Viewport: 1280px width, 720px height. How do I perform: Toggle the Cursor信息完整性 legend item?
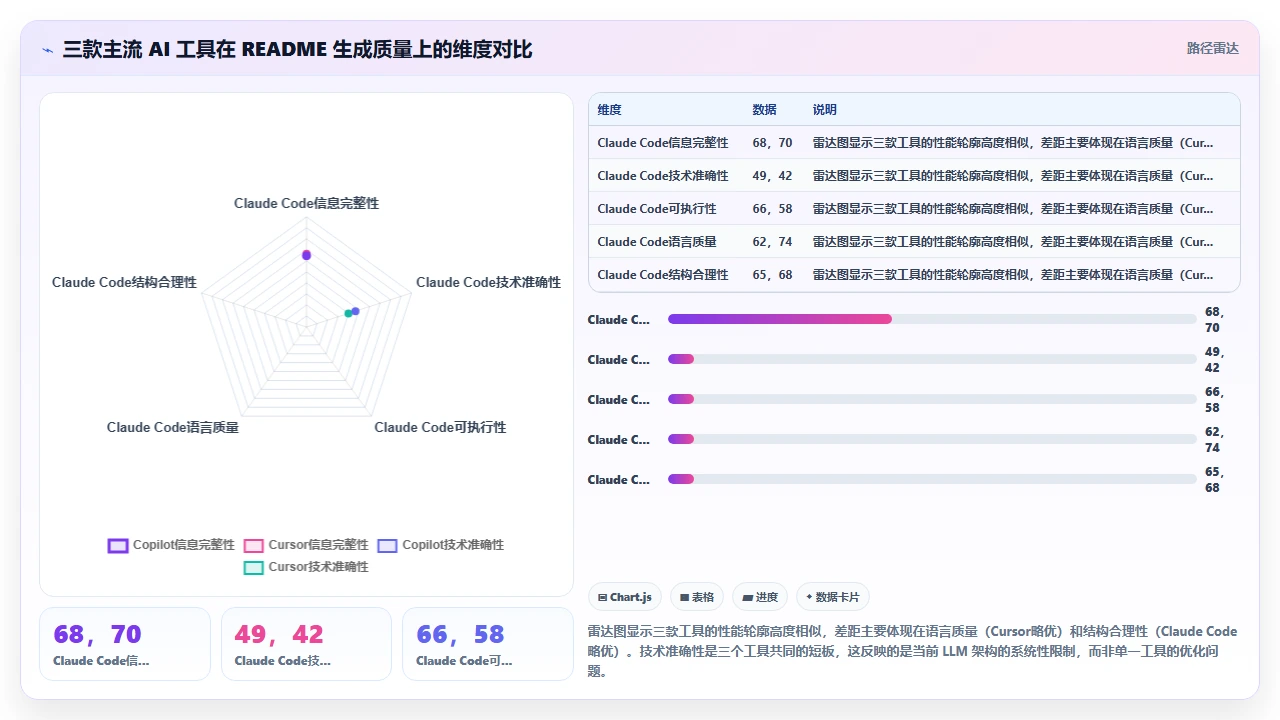point(306,545)
